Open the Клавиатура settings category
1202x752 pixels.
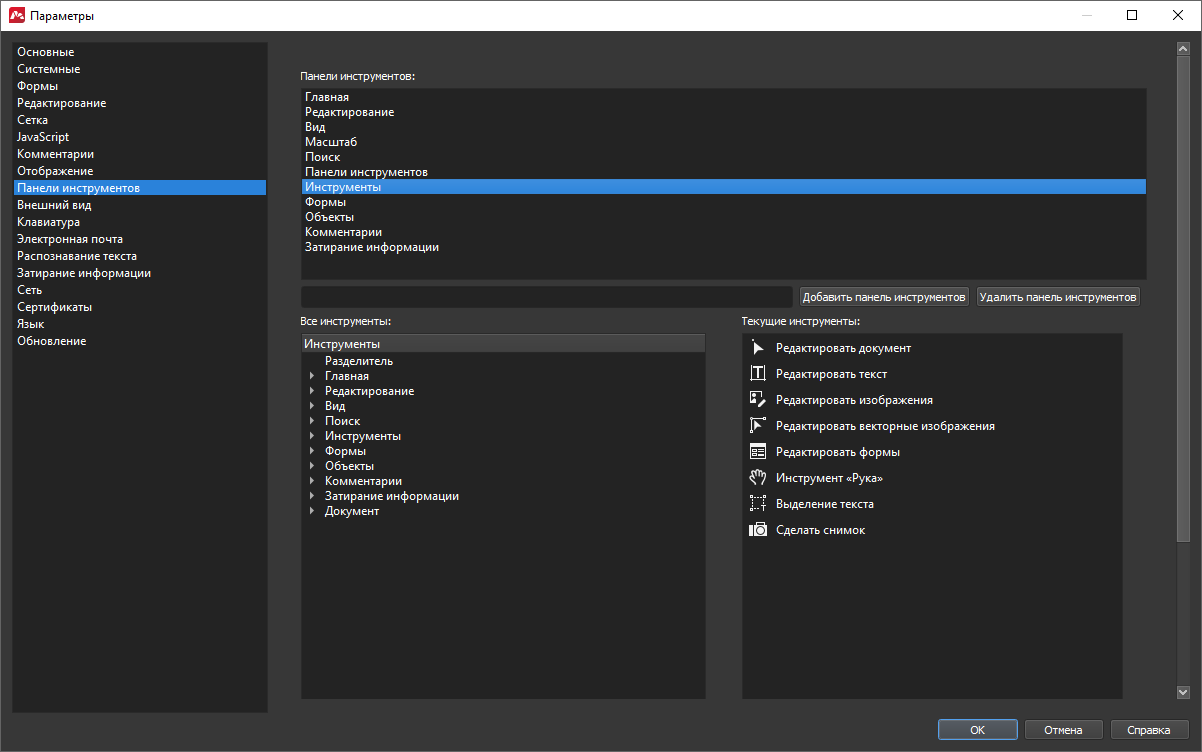[x=48, y=222]
